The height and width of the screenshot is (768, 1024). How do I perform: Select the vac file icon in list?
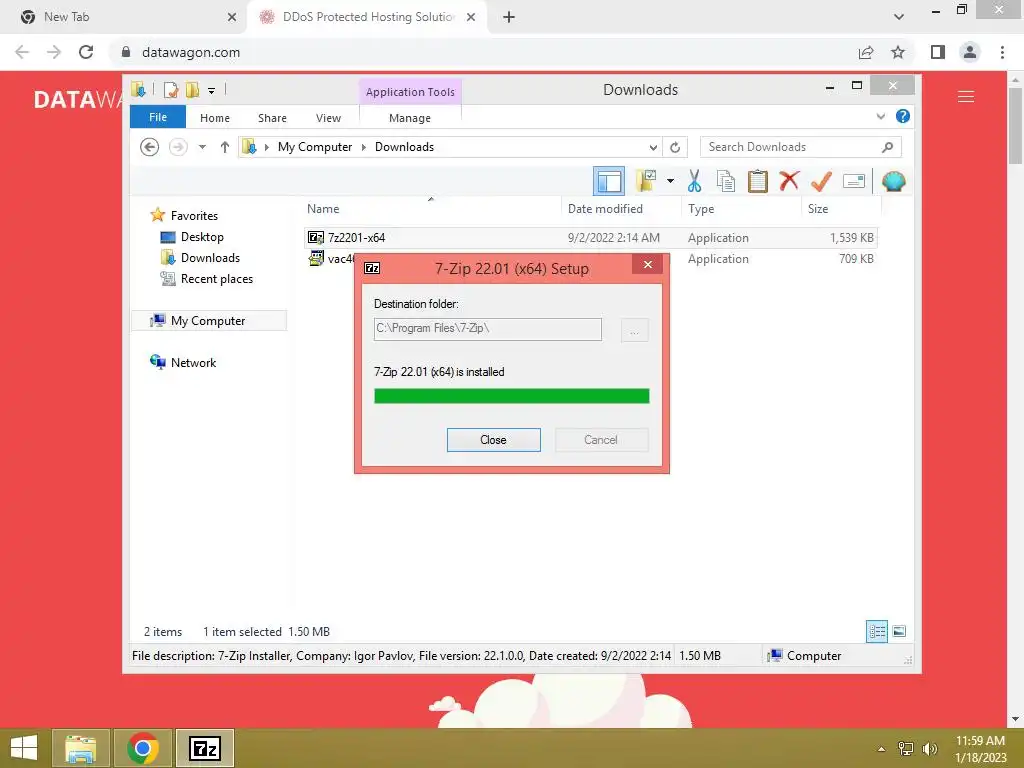316,259
